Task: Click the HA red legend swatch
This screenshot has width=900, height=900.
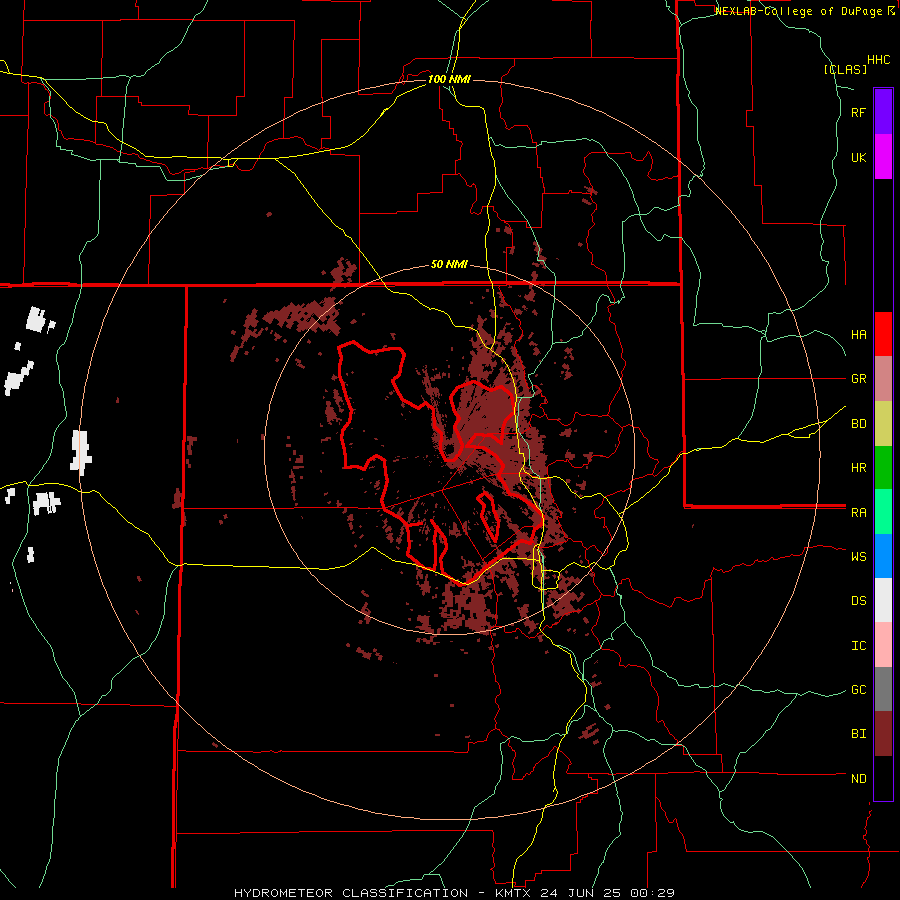Action: 883,334
